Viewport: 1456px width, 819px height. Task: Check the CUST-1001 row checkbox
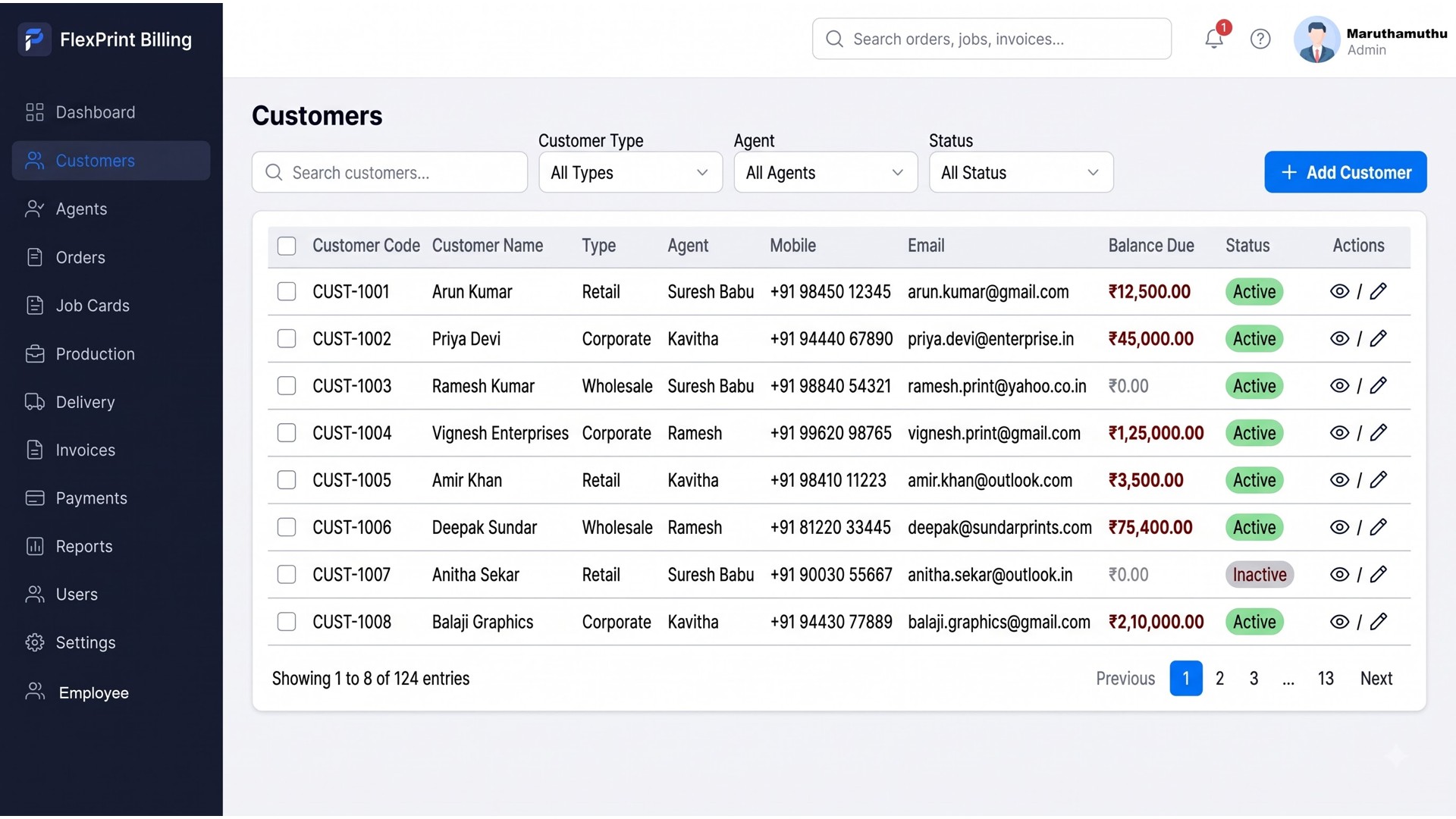pos(287,291)
